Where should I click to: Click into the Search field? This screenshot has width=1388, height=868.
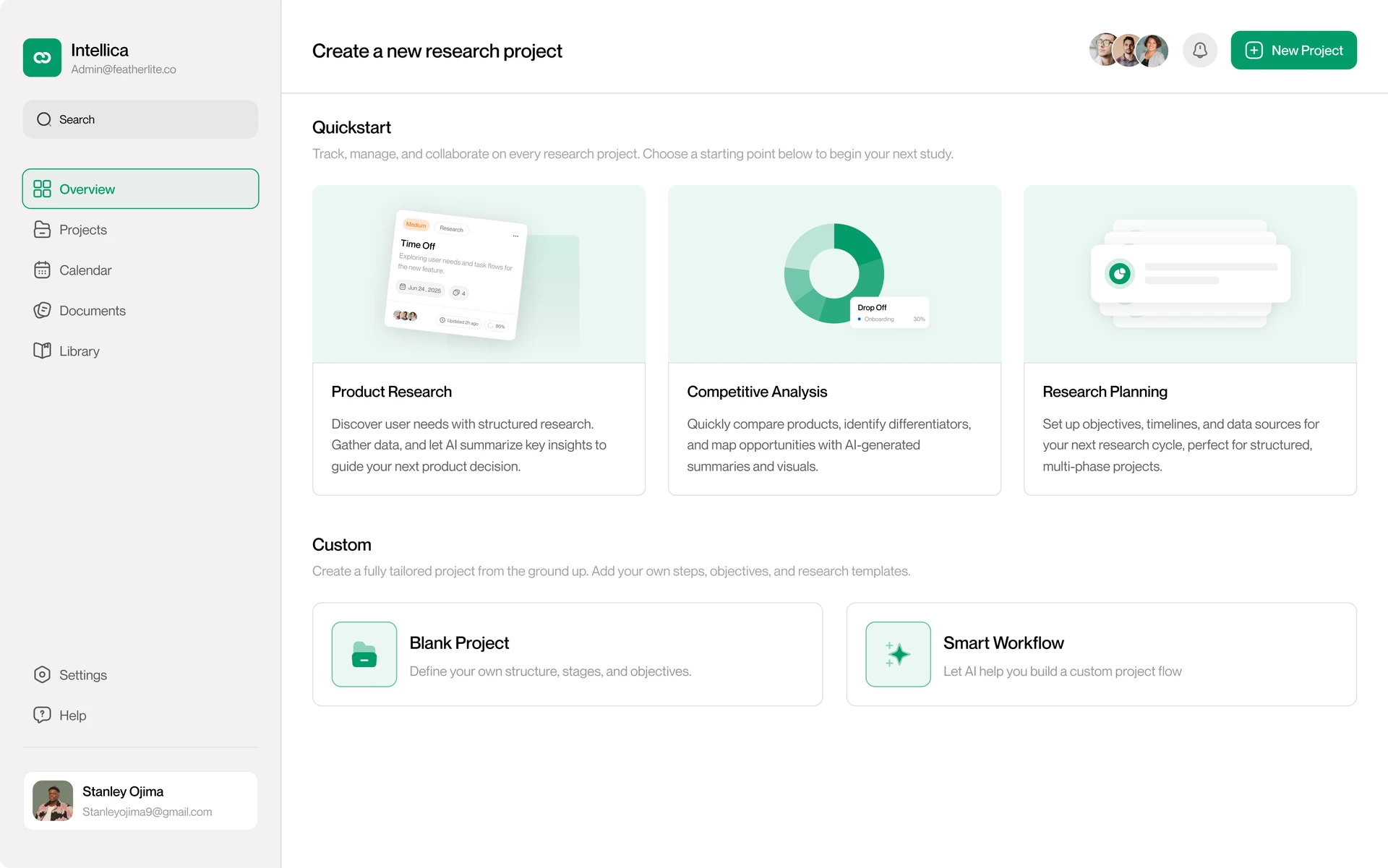pyautogui.click(x=140, y=119)
